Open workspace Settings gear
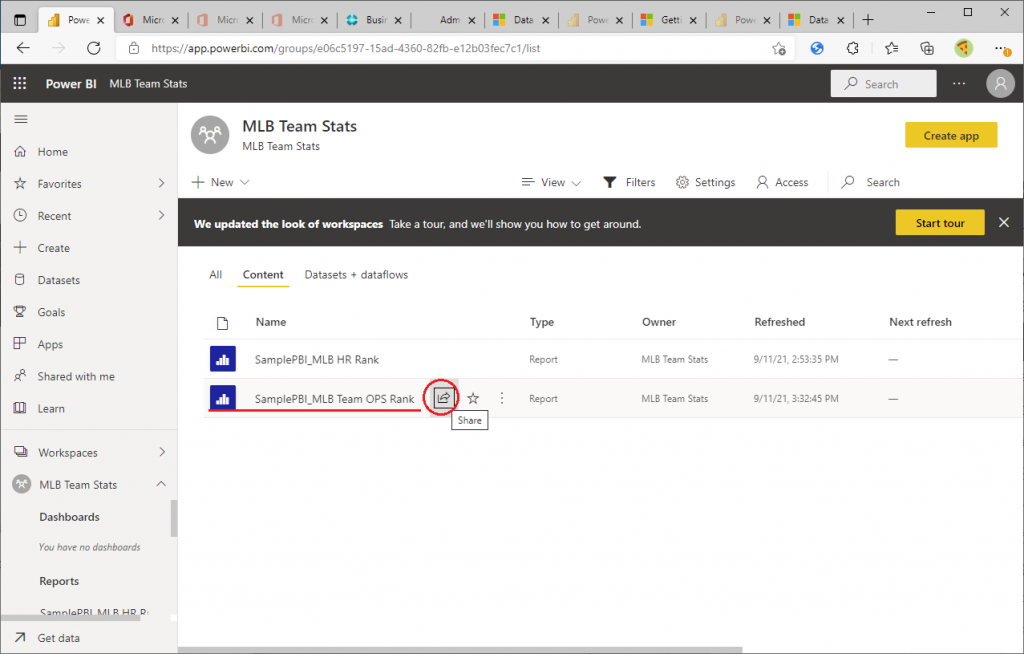Screen dimensions: 1024x654 pos(705,182)
